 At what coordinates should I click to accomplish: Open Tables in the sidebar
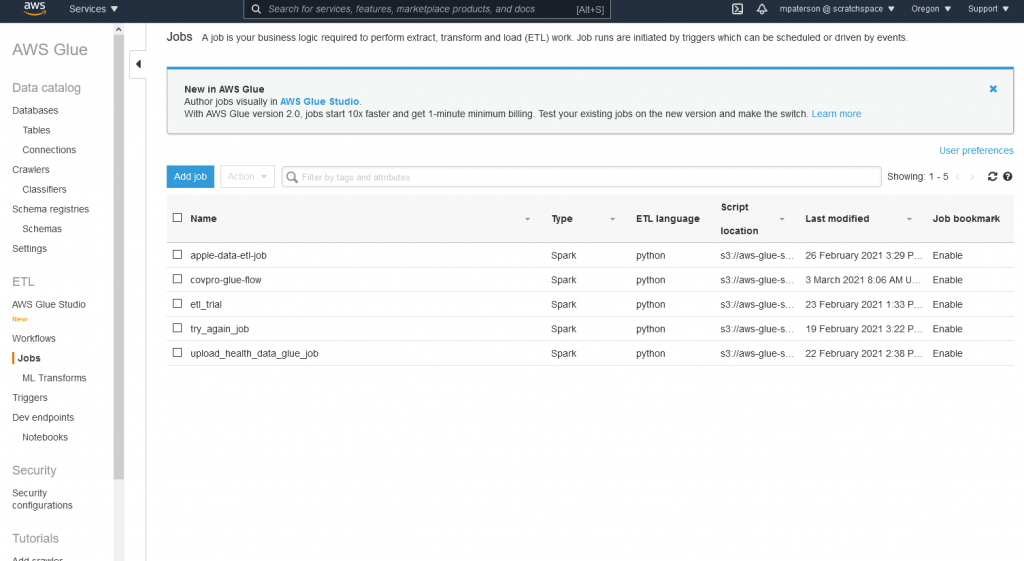pyautogui.click(x=36, y=130)
